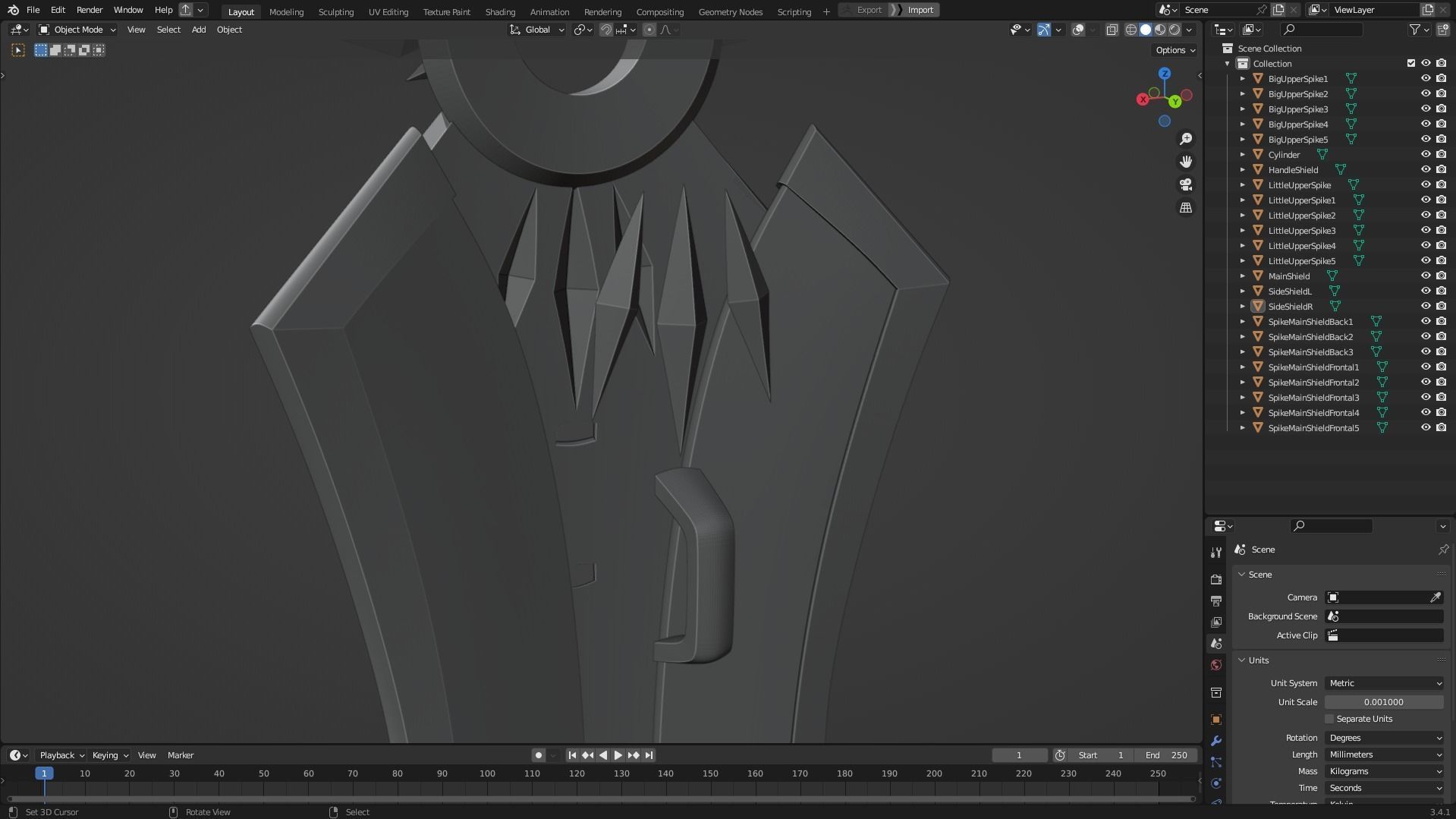Screen dimensions: 1456x819
Task: Switch perspective/orthographic with the grid icon
Action: 1185,207
